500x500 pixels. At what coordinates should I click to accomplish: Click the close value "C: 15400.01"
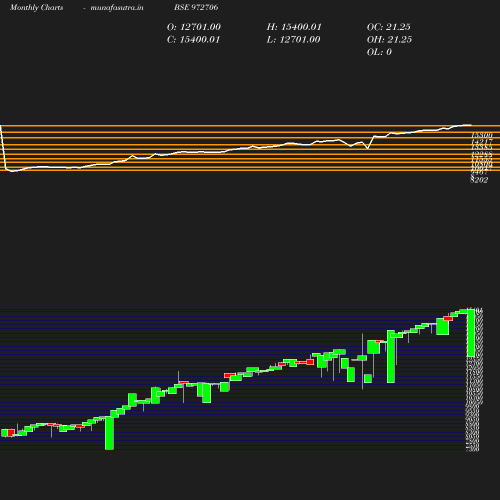click(193, 40)
